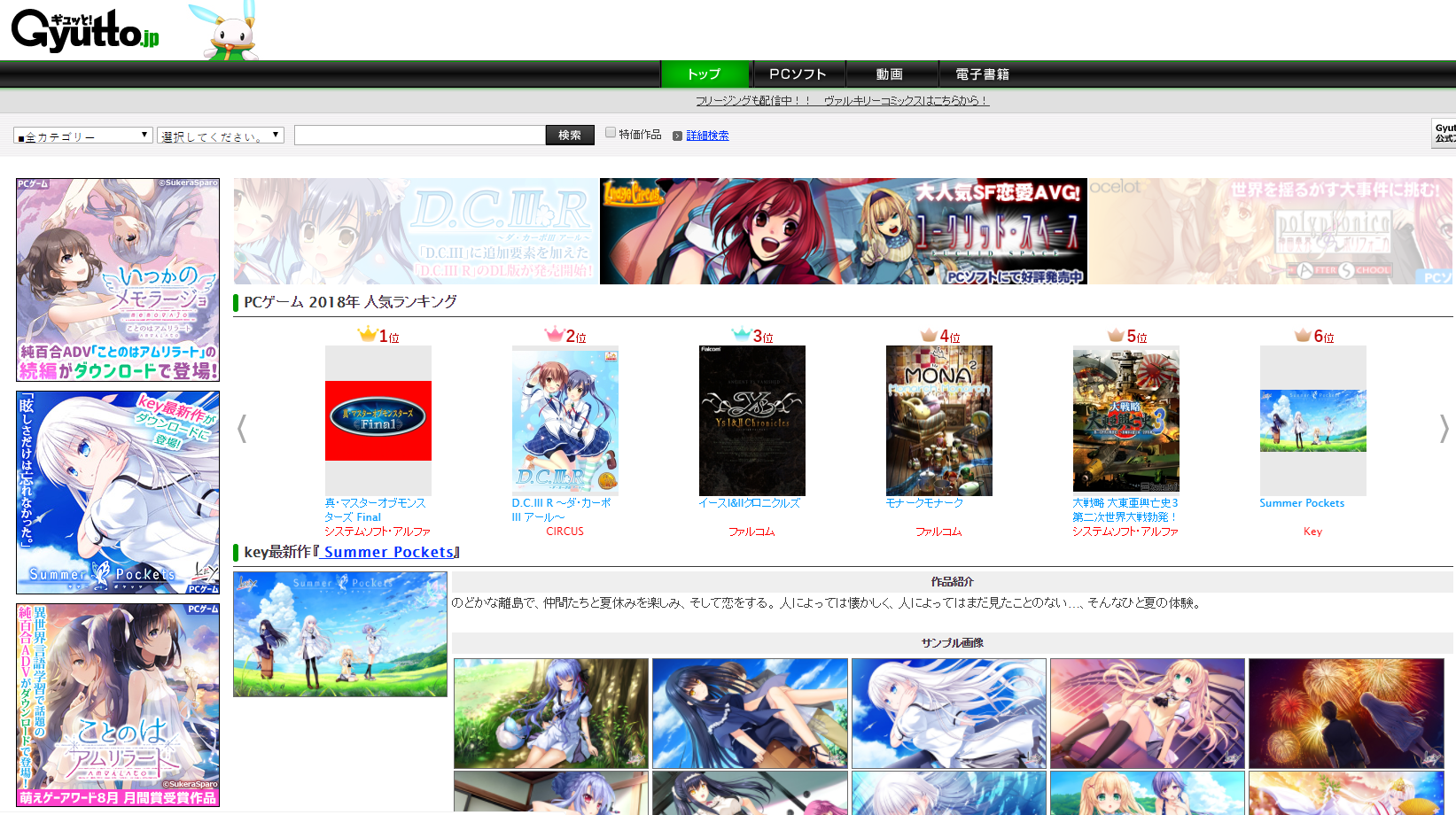The width and height of the screenshot is (1456, 815).
Task: Click the search text input field
Action: 420,135
